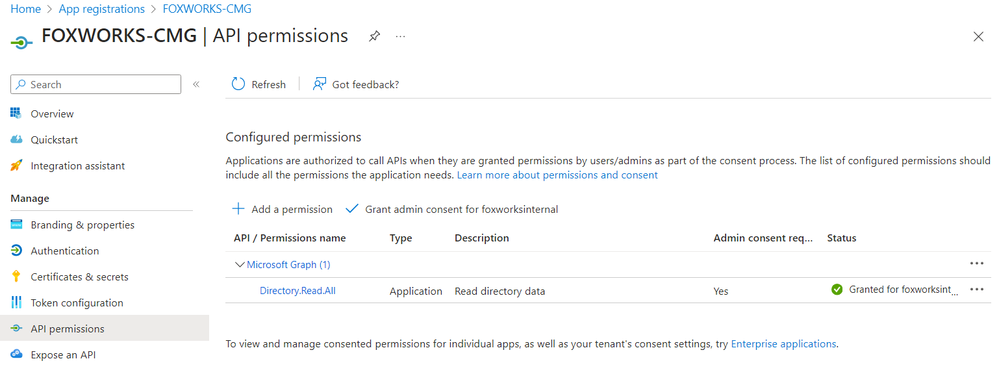999x366 pixels.
Task: Go to Token configuration
Action: coord(67,303)
